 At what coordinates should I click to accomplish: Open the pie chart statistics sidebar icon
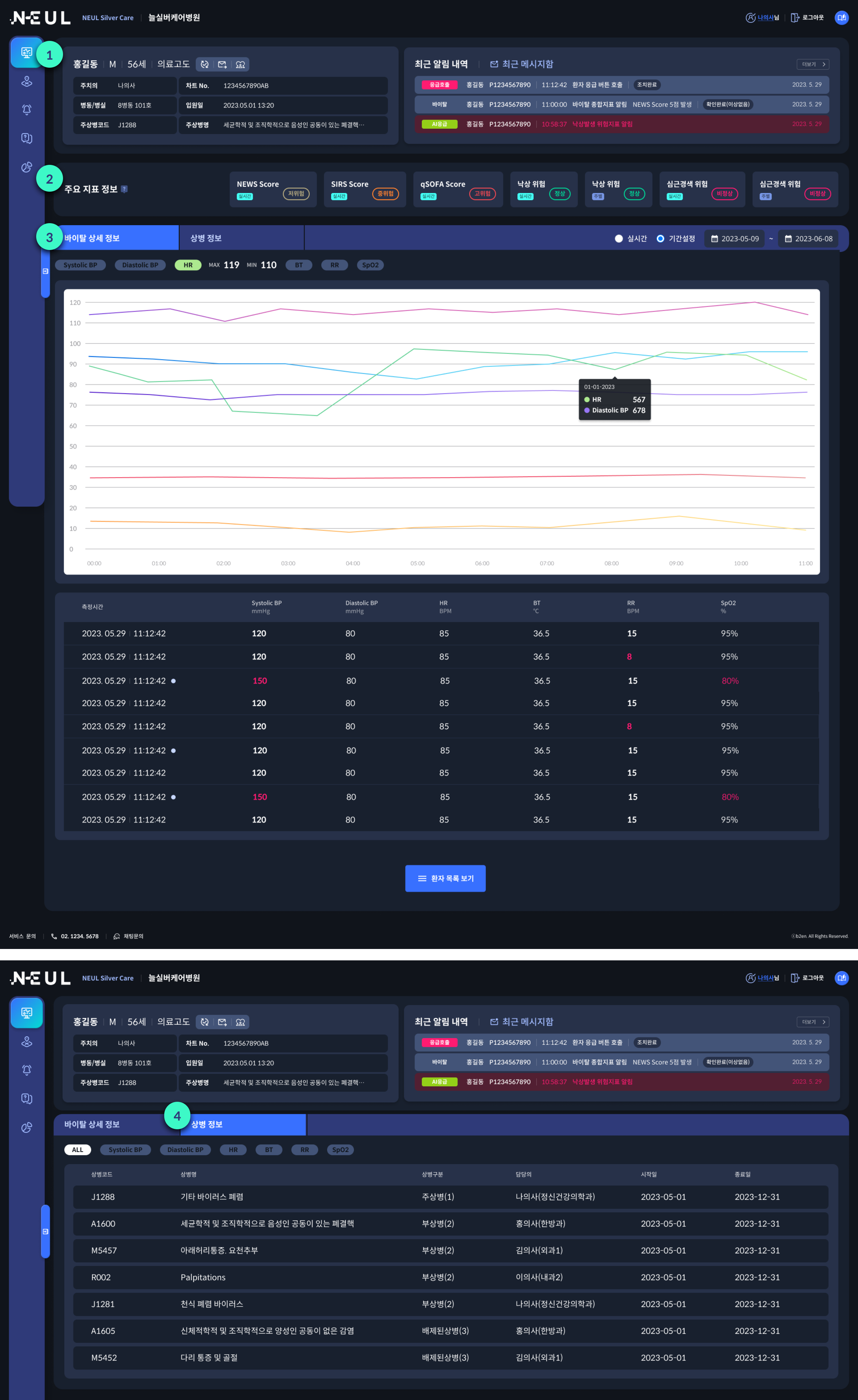point(27,167)
